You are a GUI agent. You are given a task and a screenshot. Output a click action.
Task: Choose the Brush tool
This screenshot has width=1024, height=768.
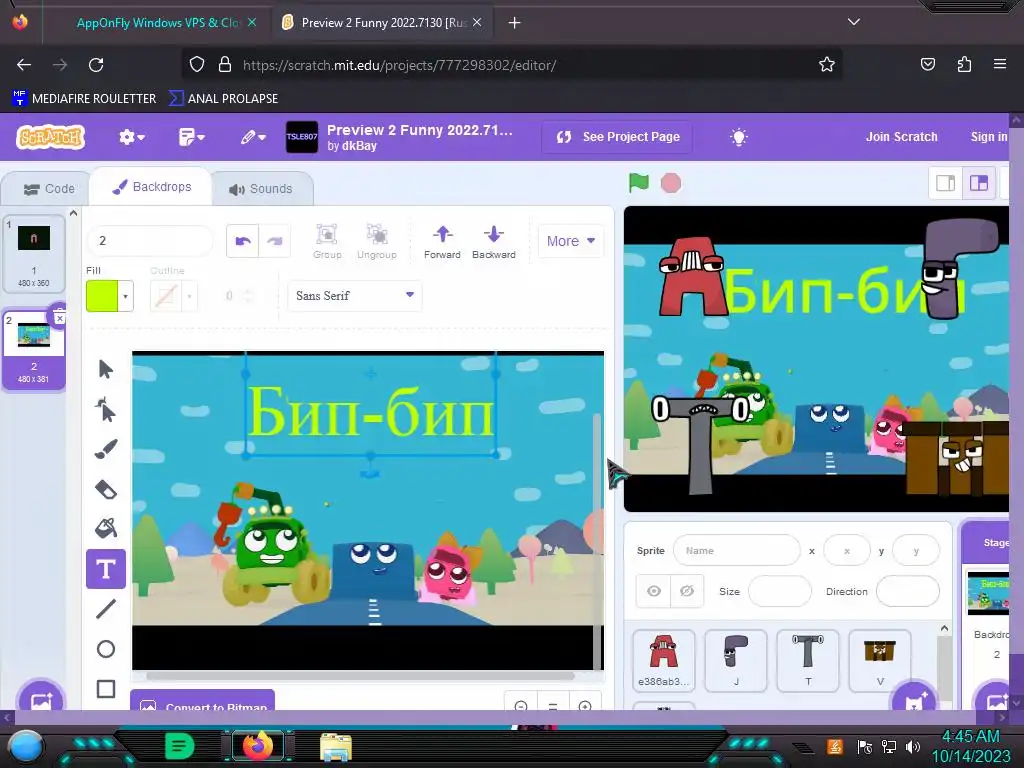[x=106, y=449]
